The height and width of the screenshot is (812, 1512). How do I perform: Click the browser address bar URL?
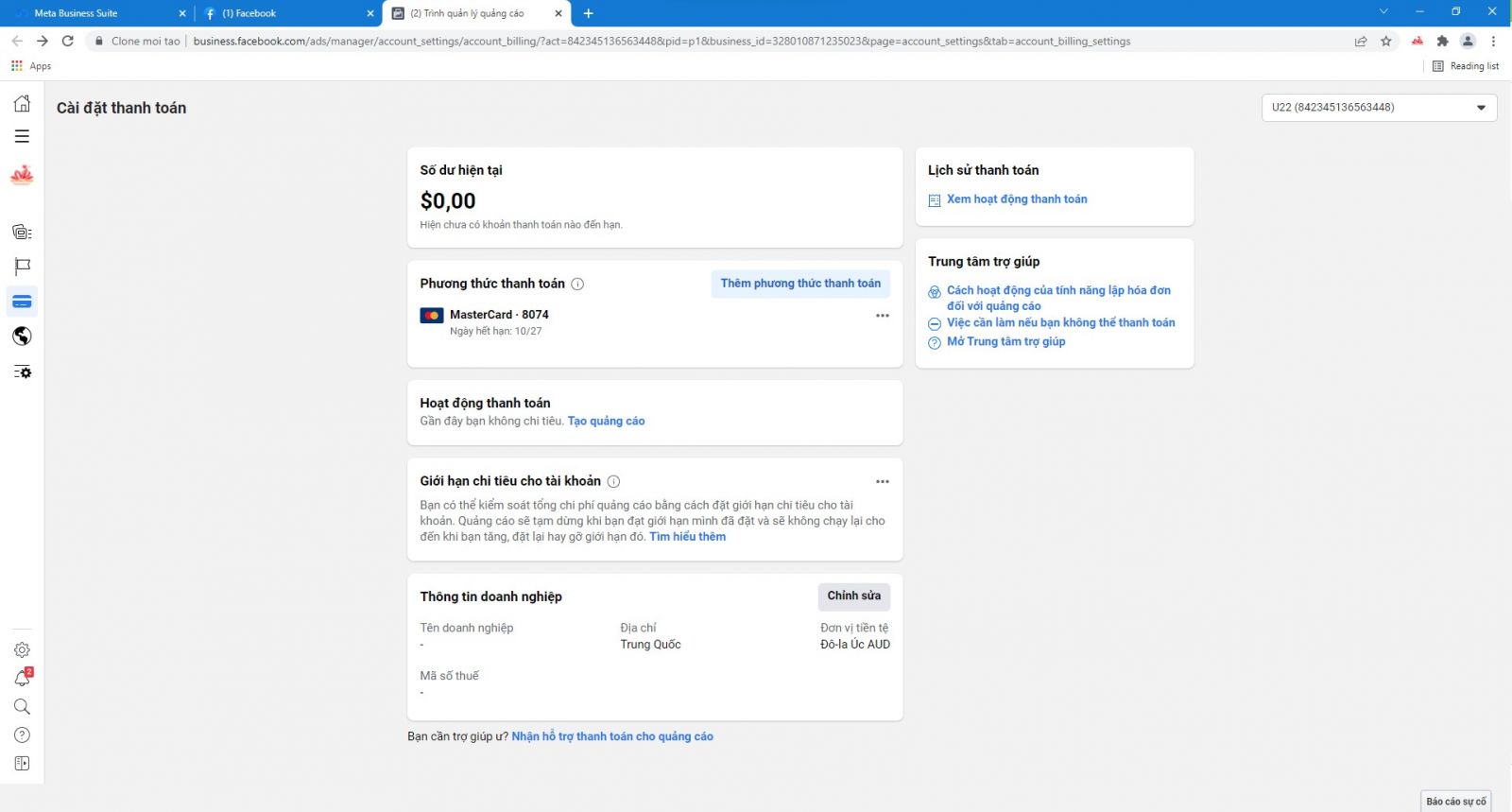[x=661, y=41]
